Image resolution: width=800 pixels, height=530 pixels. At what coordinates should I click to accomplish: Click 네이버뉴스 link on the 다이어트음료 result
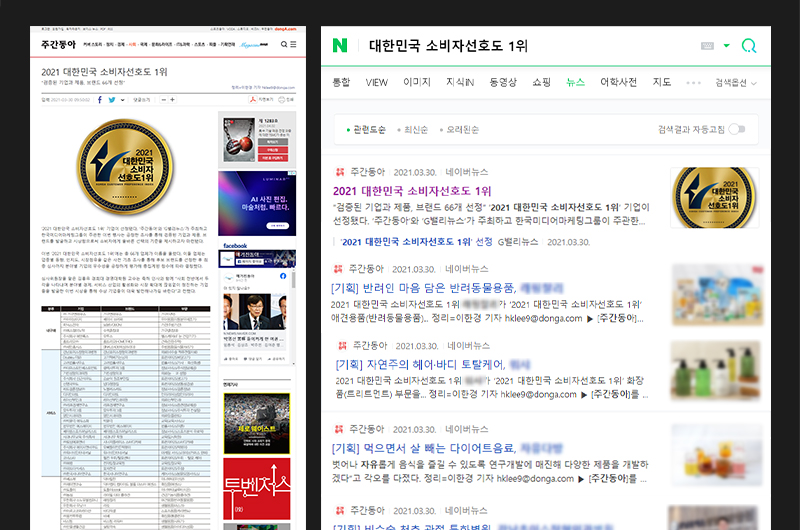click(x=466, y=429)
